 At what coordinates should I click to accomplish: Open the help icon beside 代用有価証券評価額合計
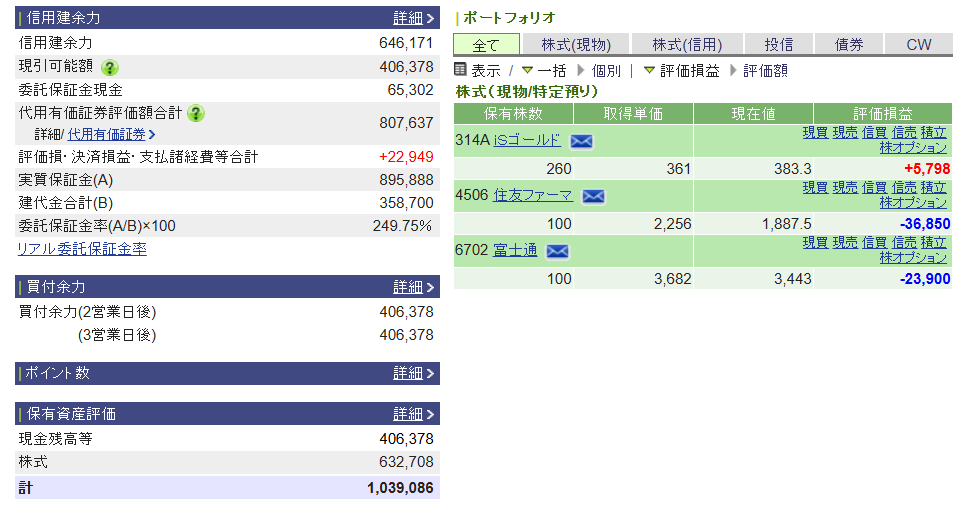(x=196, y=113)
